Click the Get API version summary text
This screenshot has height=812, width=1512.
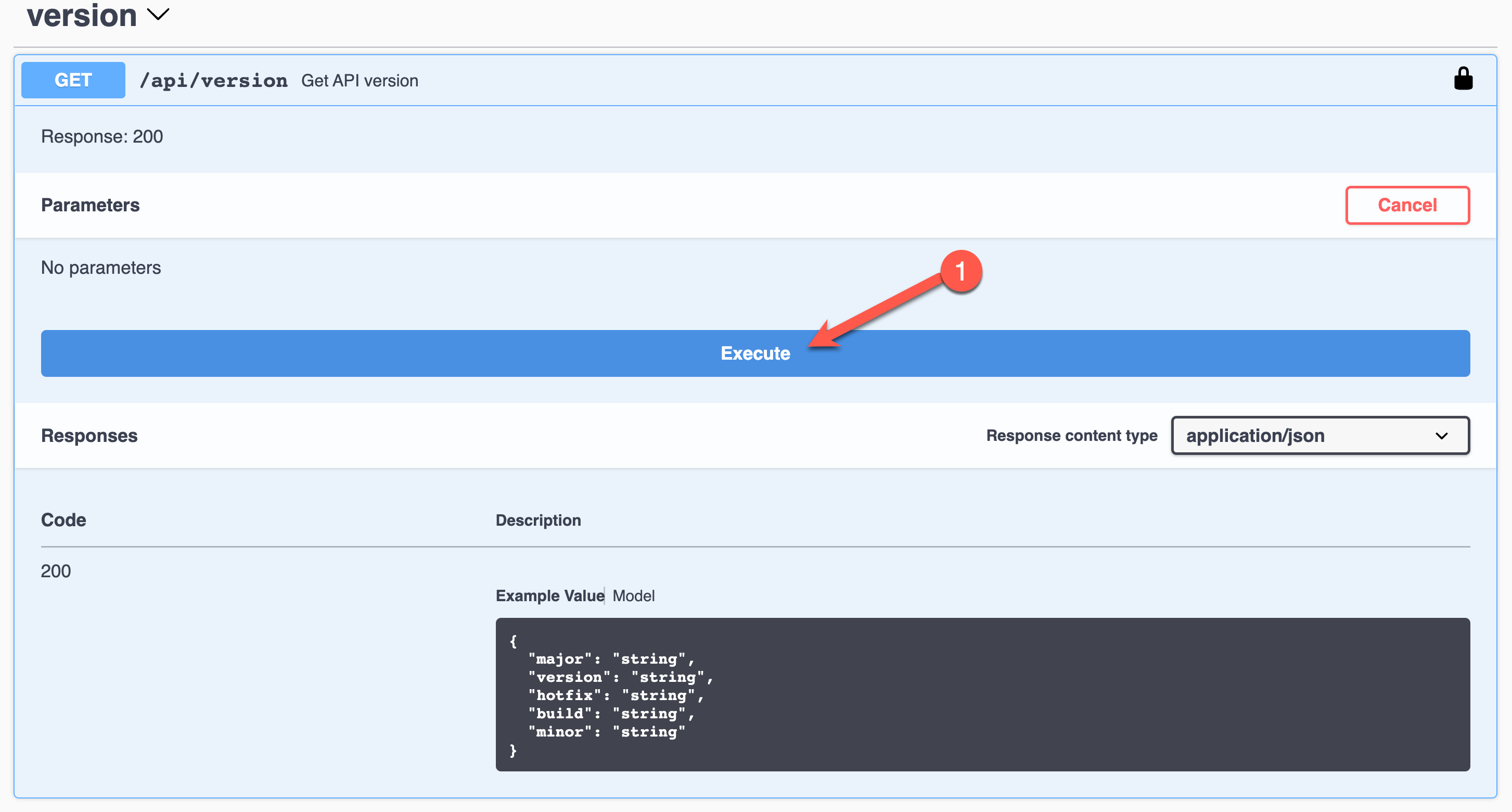tap(359, 81)
